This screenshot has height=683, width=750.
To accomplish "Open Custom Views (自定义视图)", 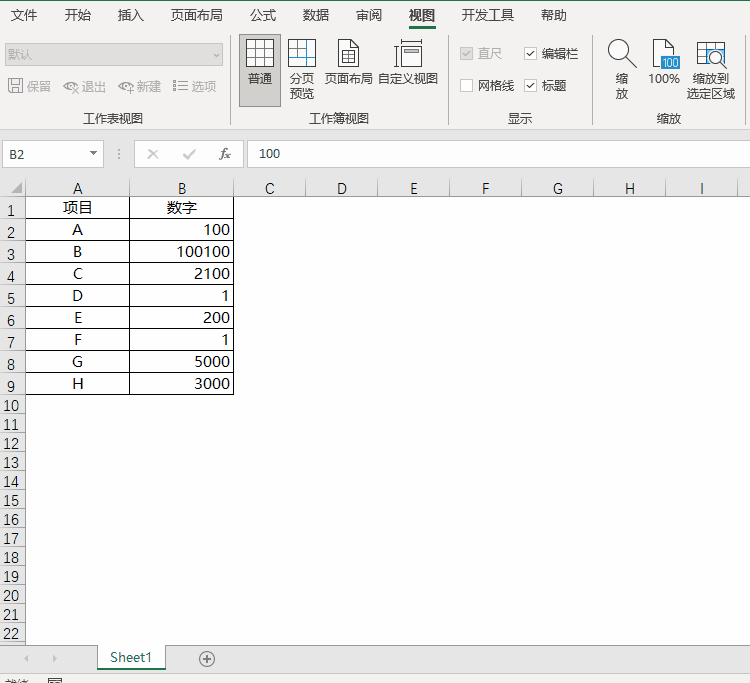I will click(x=408, y=62).
